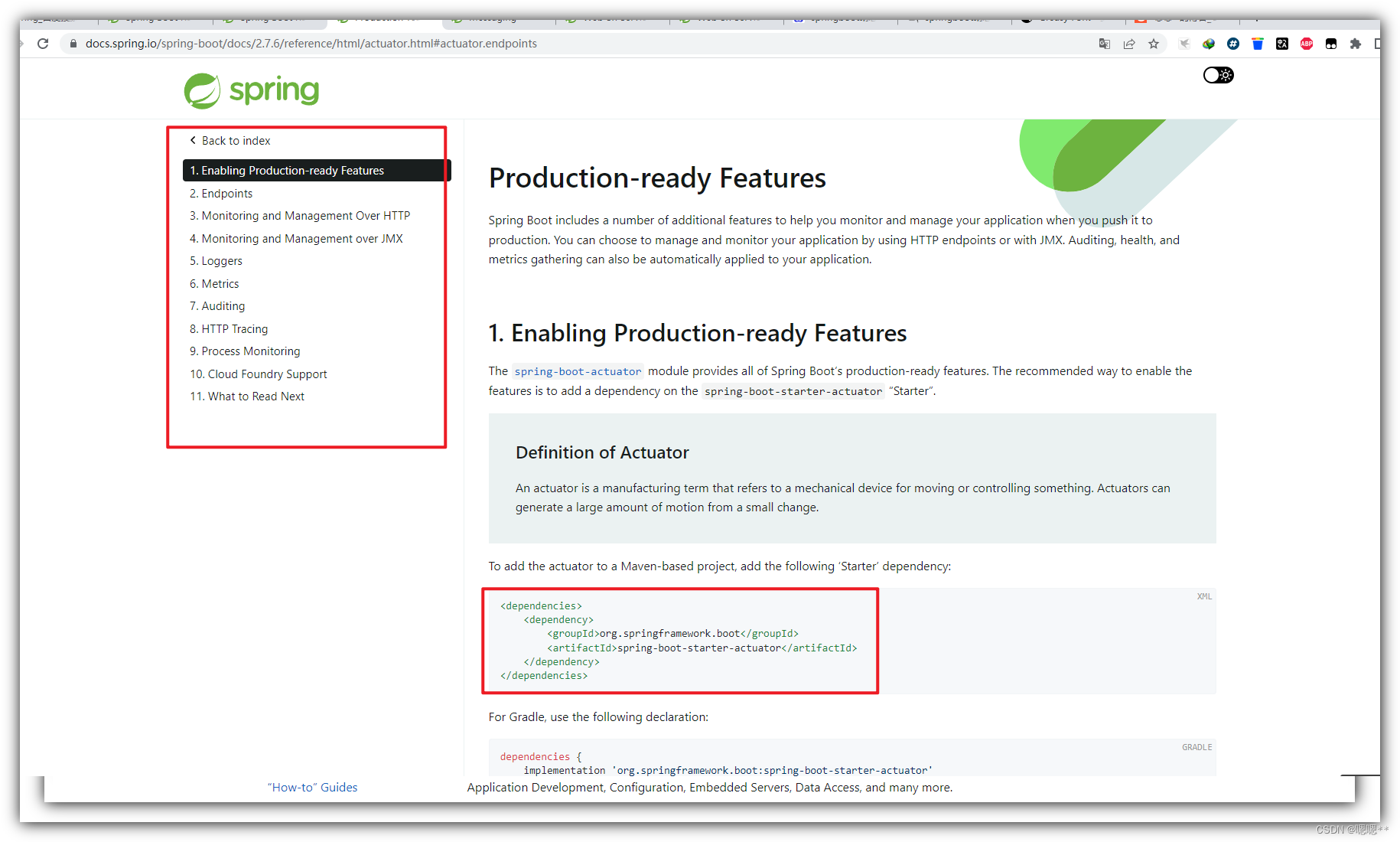Go to Back to index link
Screen dimensions: 1400x842
[x=236, y=141]
